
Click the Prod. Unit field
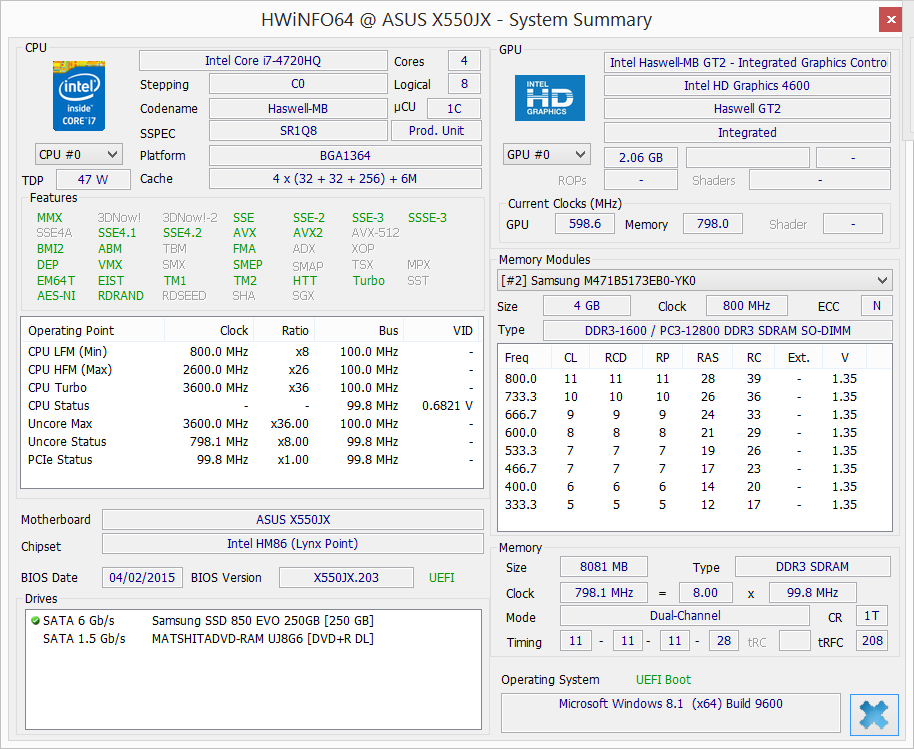(436, 131)
